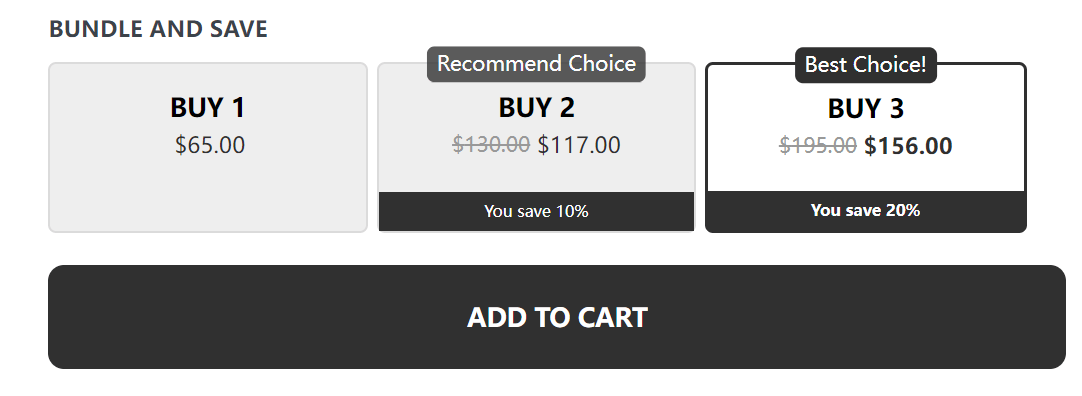
Task: Click empty area below $65.00 in BUY 1 card
Action: pyautogui.click(x=208, y=197)
